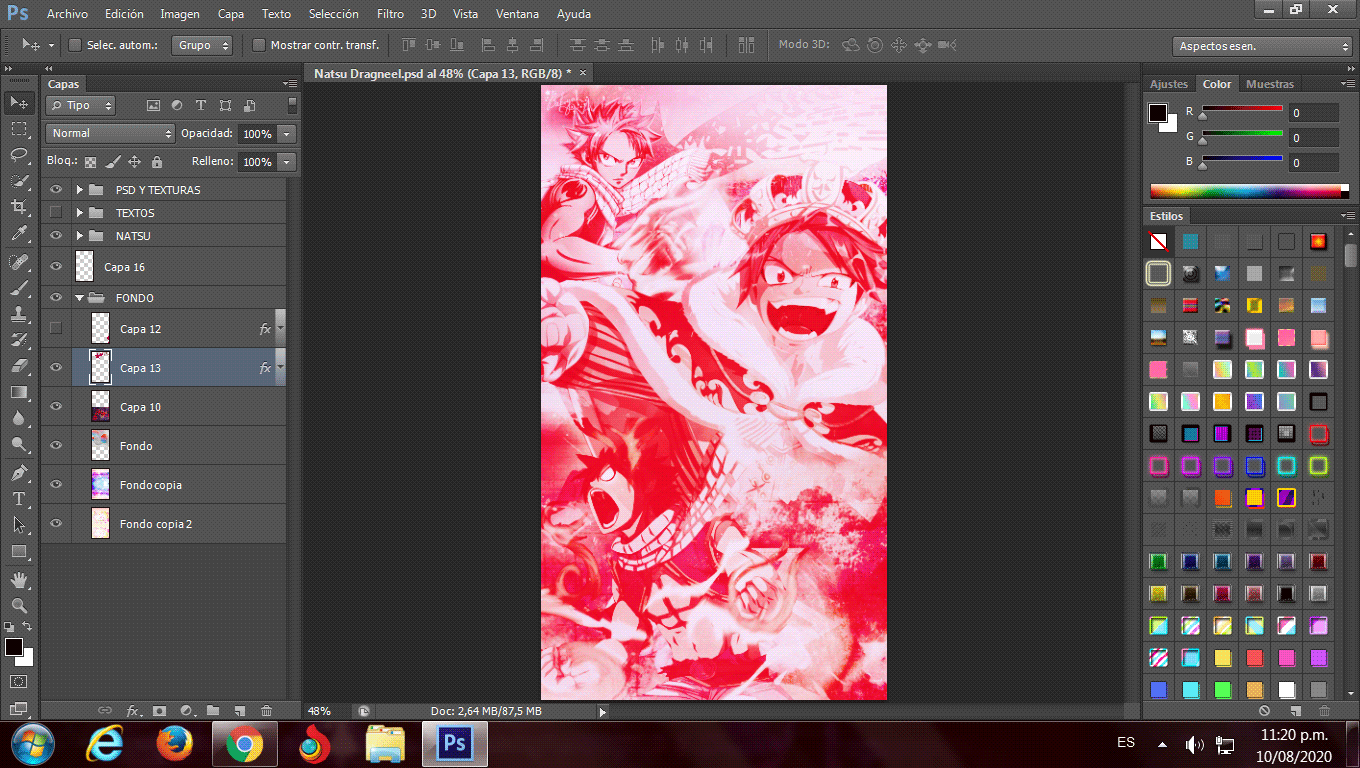Select the Eyedropper tool
The height and width of the screenshot is (768, 1360).
pos(18,234)
